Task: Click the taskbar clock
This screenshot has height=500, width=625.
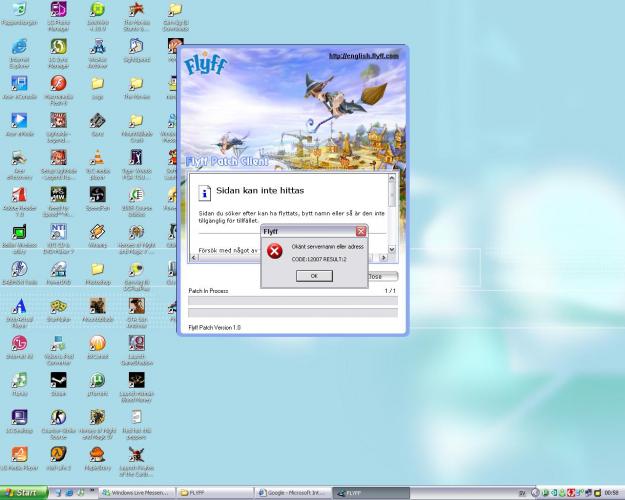Action: [x=611, y=493]
